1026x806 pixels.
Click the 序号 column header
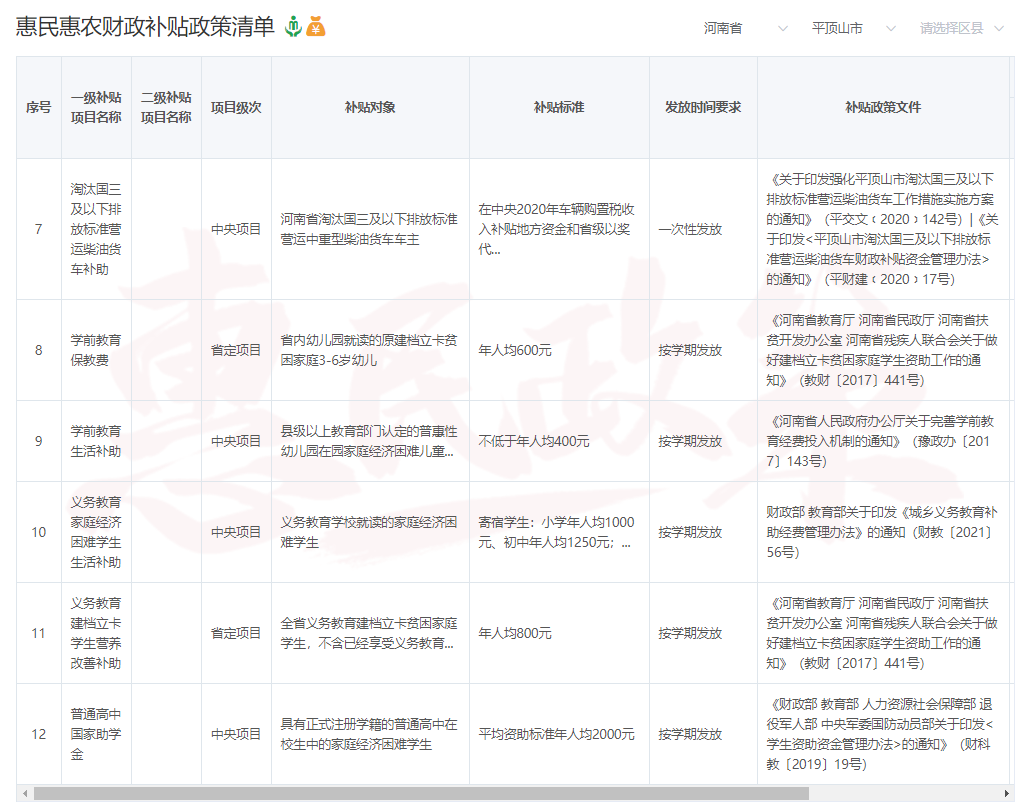39,107
